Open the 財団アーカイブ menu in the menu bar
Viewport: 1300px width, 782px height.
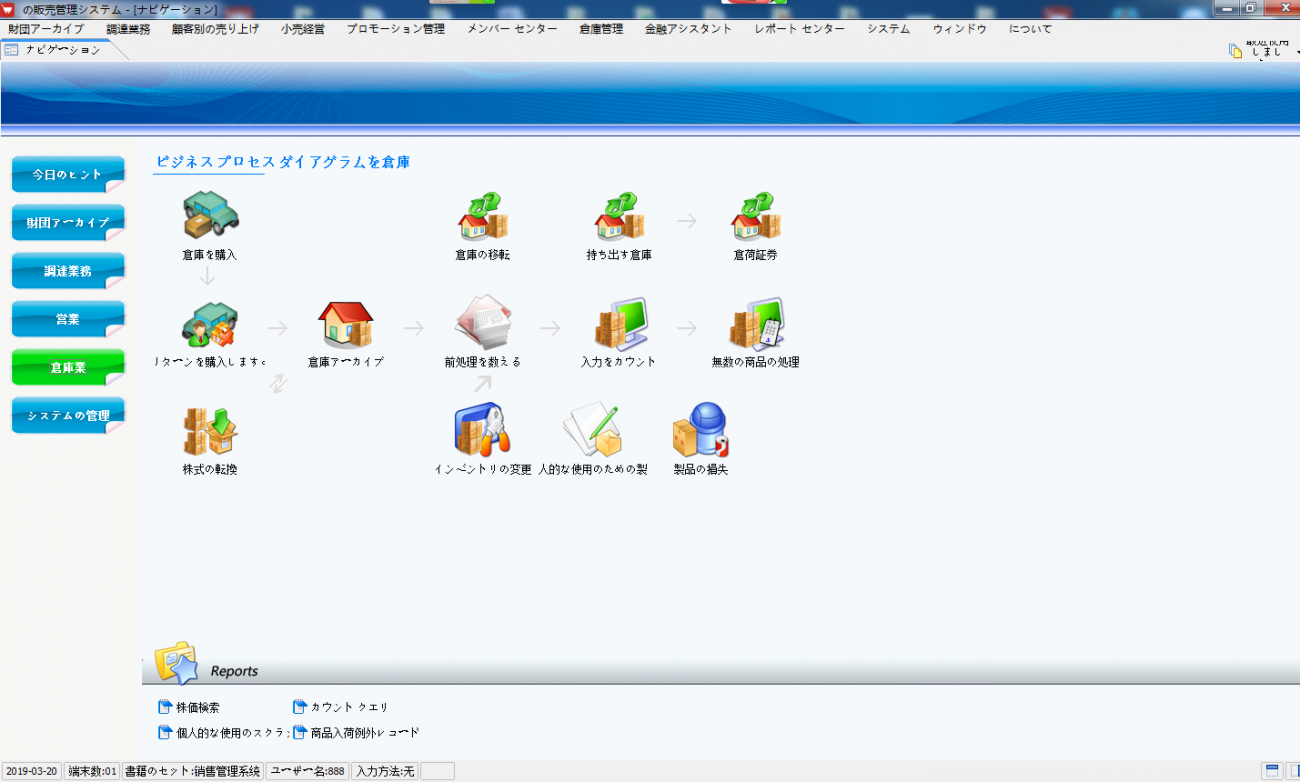(x=46, y=29)
